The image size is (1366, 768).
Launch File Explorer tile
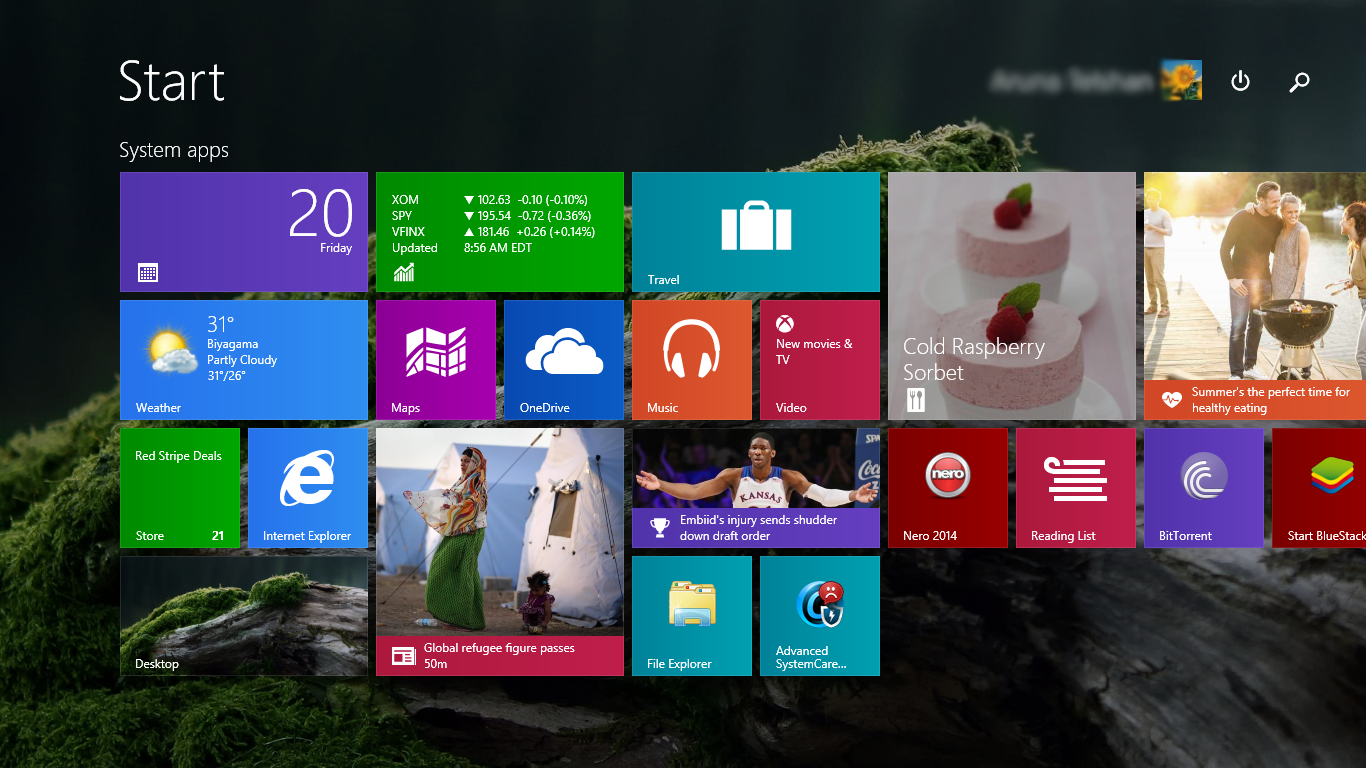pyautogui.click(x=692, y=616)
